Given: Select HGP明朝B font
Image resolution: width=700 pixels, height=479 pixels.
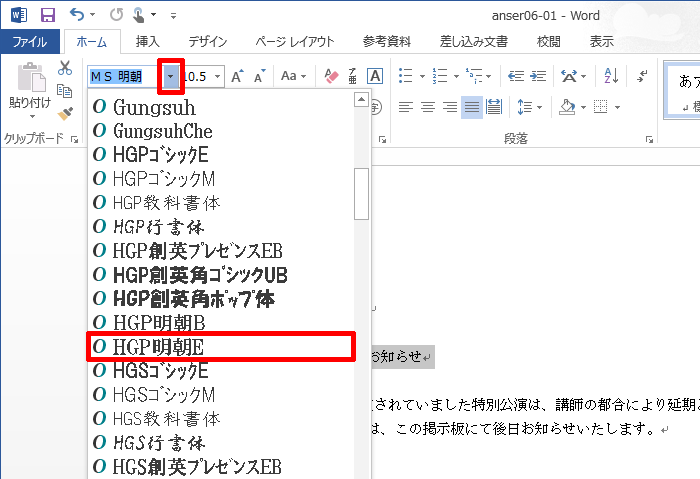Looking at the screenshot, I should pos(222,323).
